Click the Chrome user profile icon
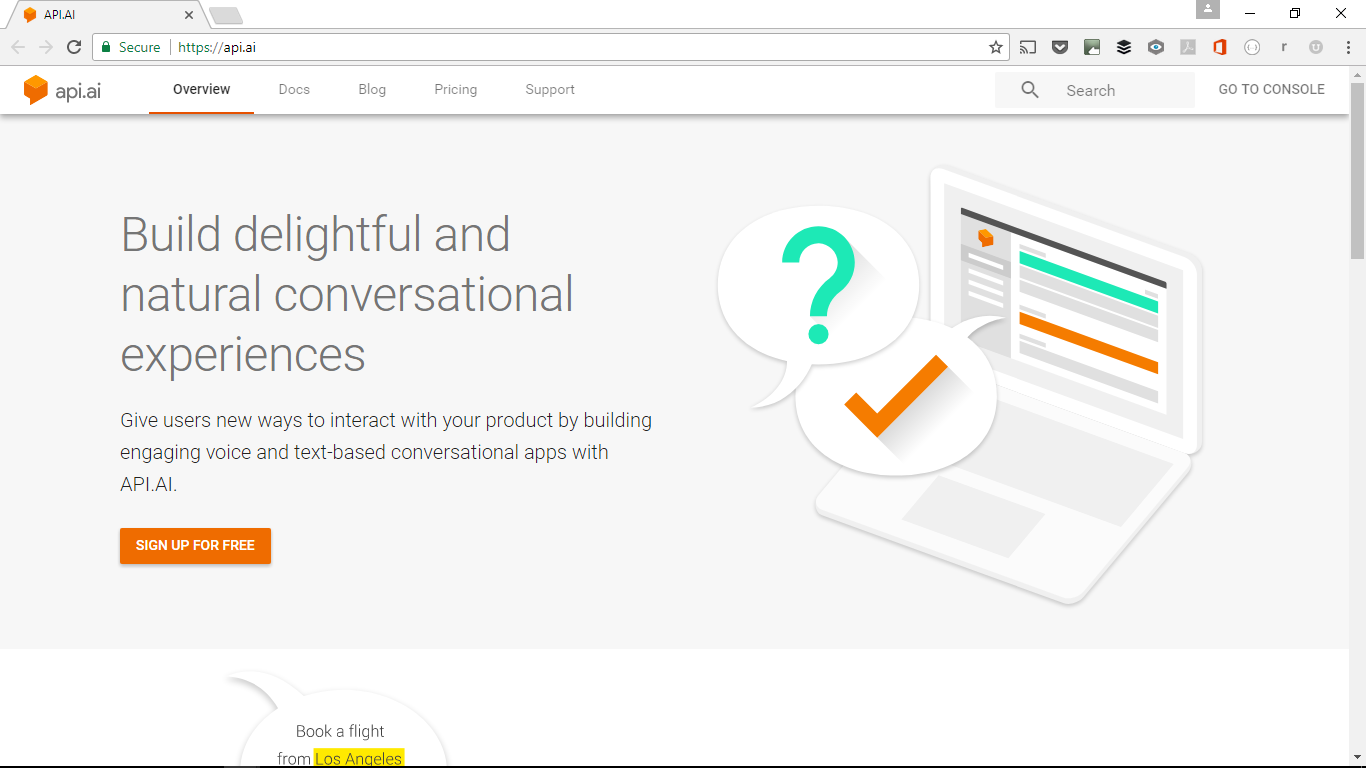Screen dimensions: 1366x768 [x=1208, y=9]
